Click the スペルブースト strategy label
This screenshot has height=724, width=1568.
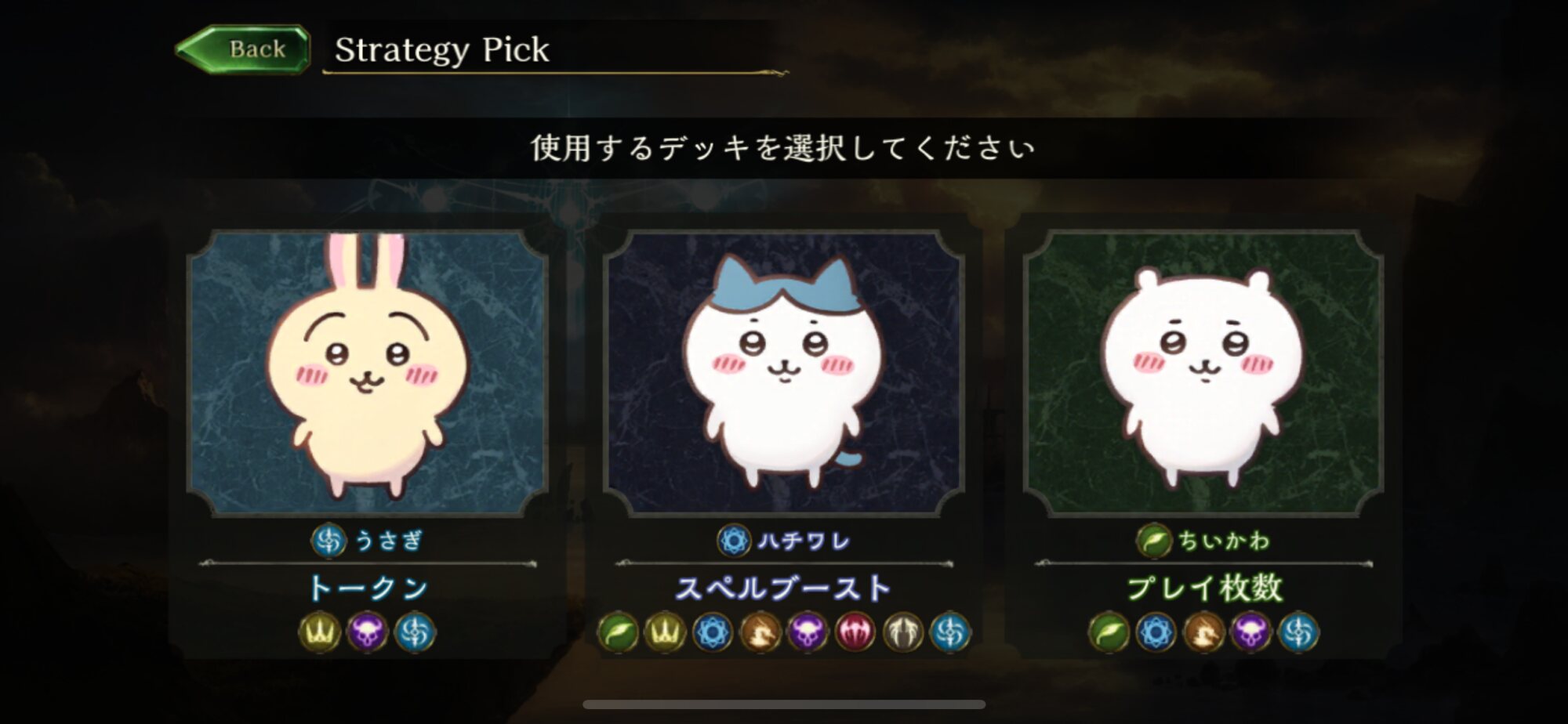tap(784, 588)
